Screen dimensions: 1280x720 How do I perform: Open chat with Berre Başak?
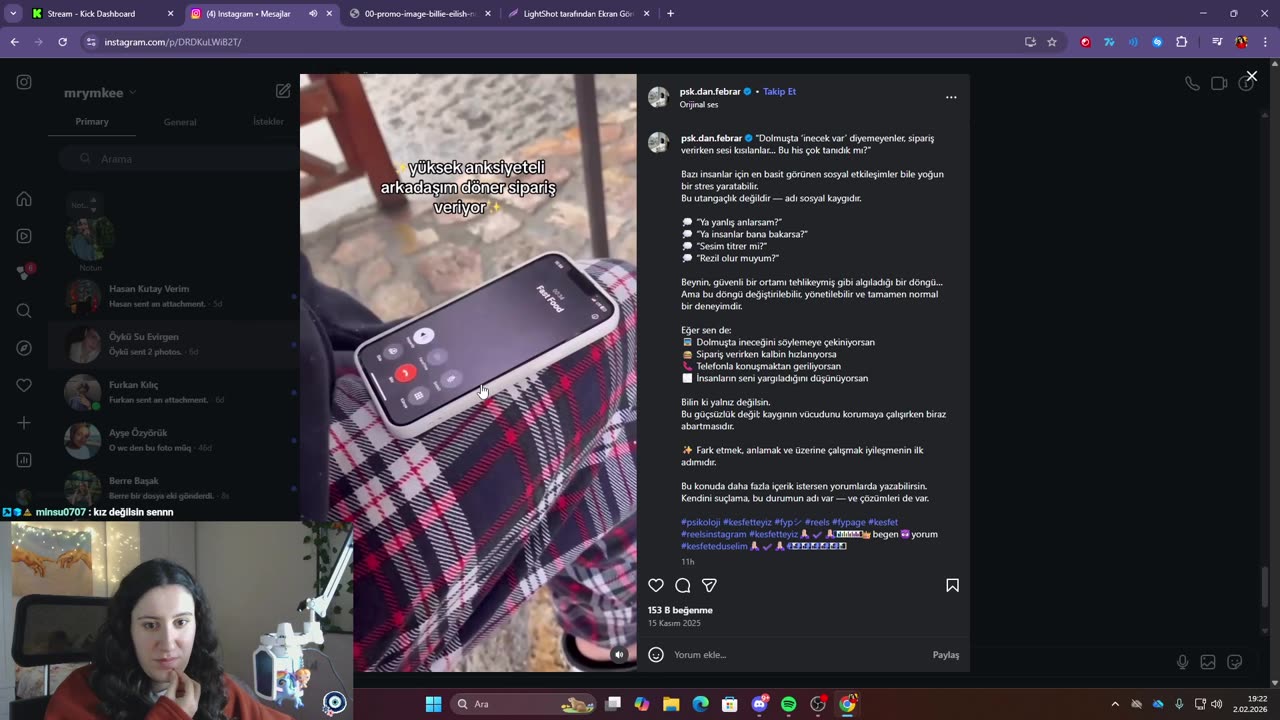click(x=175, y=488)
